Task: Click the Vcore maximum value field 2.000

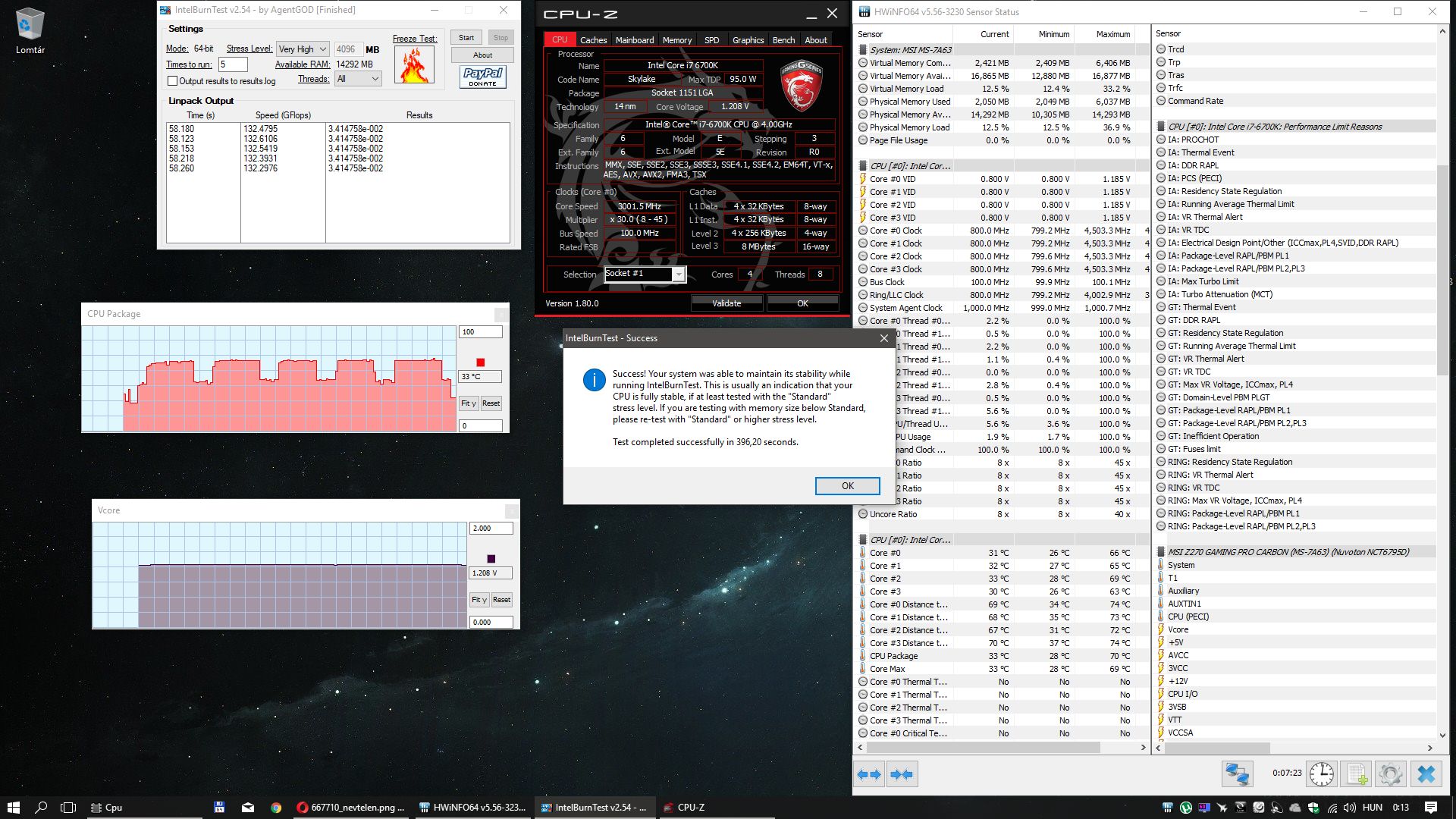Action: 491,529
